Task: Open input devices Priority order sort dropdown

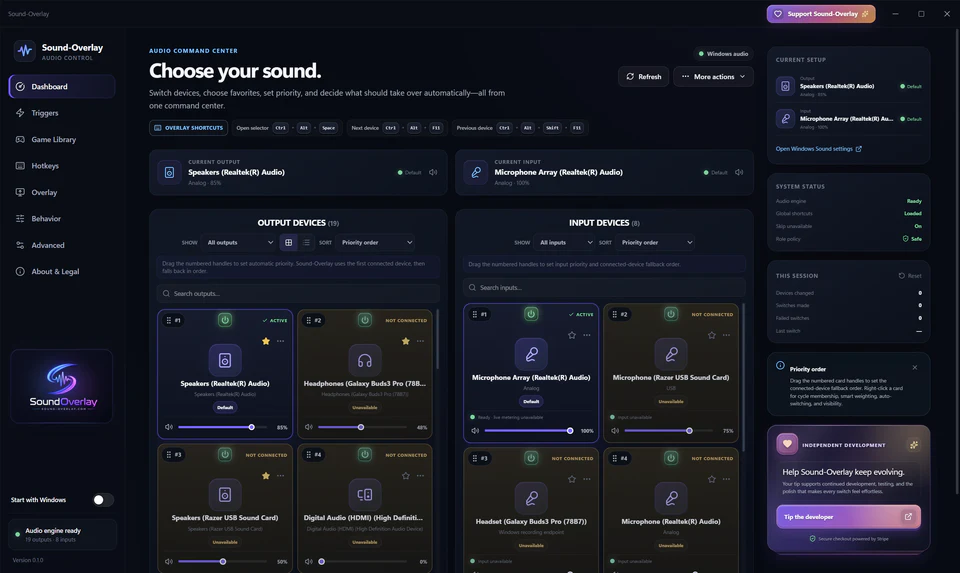Action: tap(656, 242)
